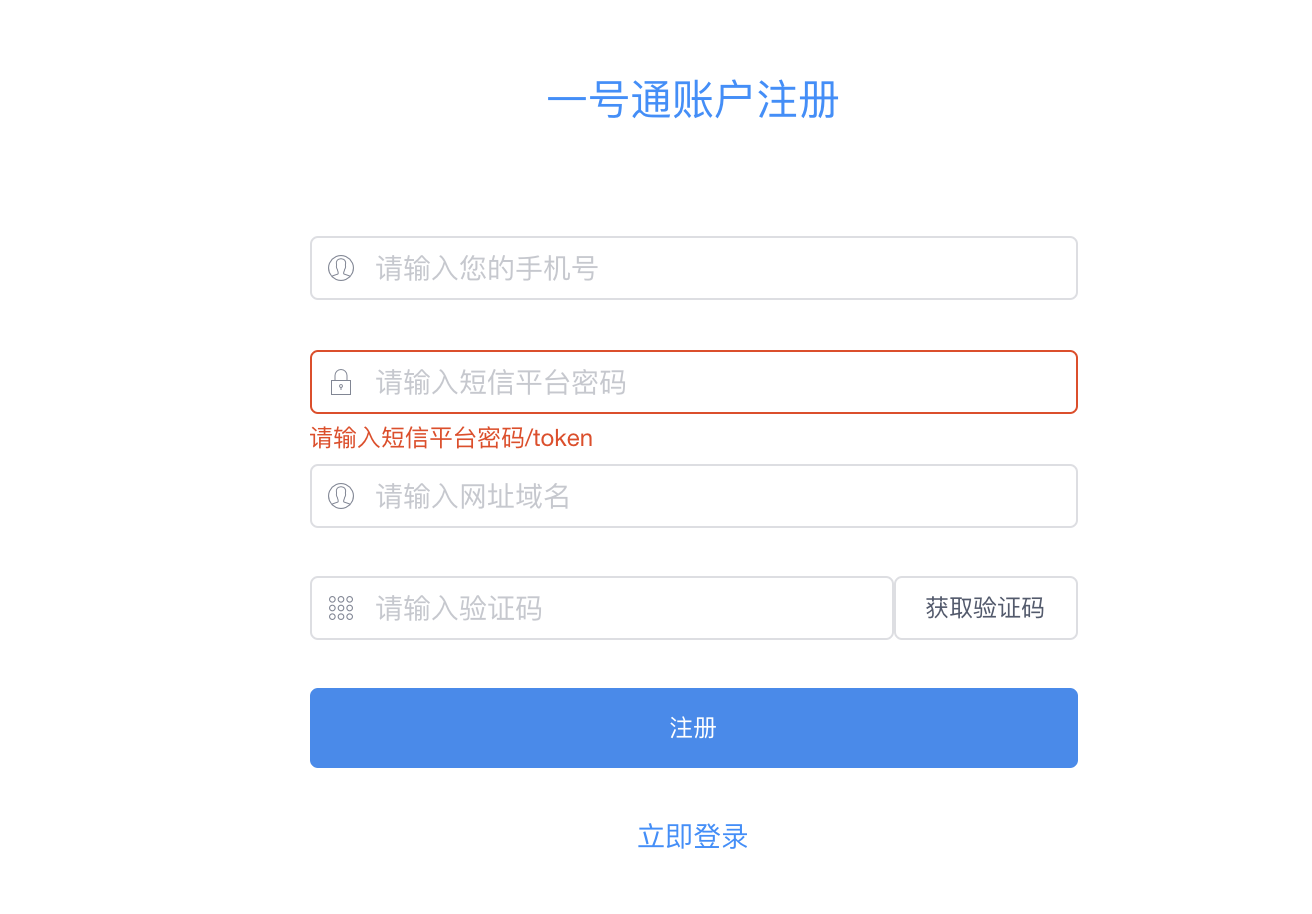
Task: Select the placeholder text 请输入验证码
Action: tap(459, 608)
